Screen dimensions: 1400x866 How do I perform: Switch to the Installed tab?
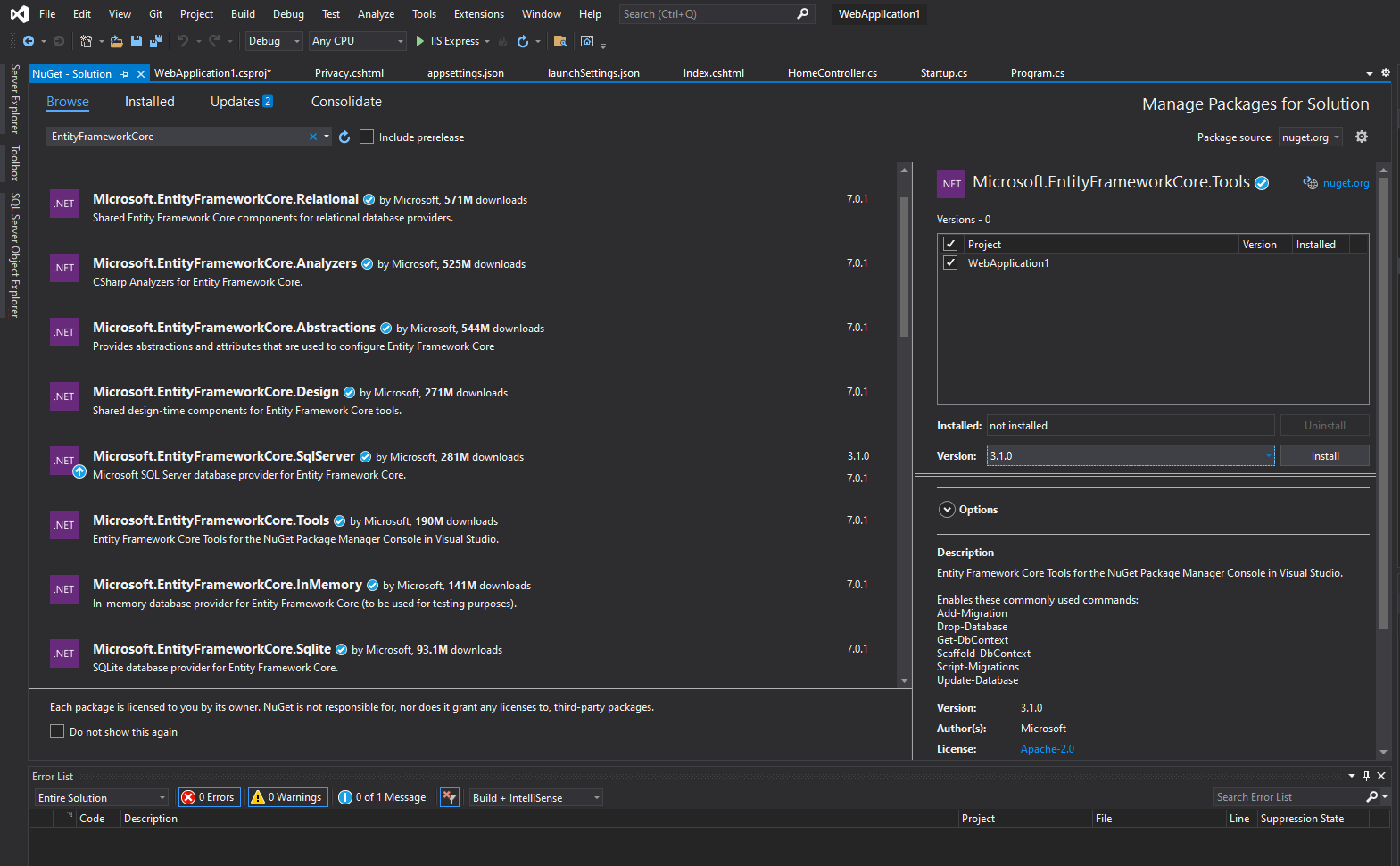coord(150,102)
